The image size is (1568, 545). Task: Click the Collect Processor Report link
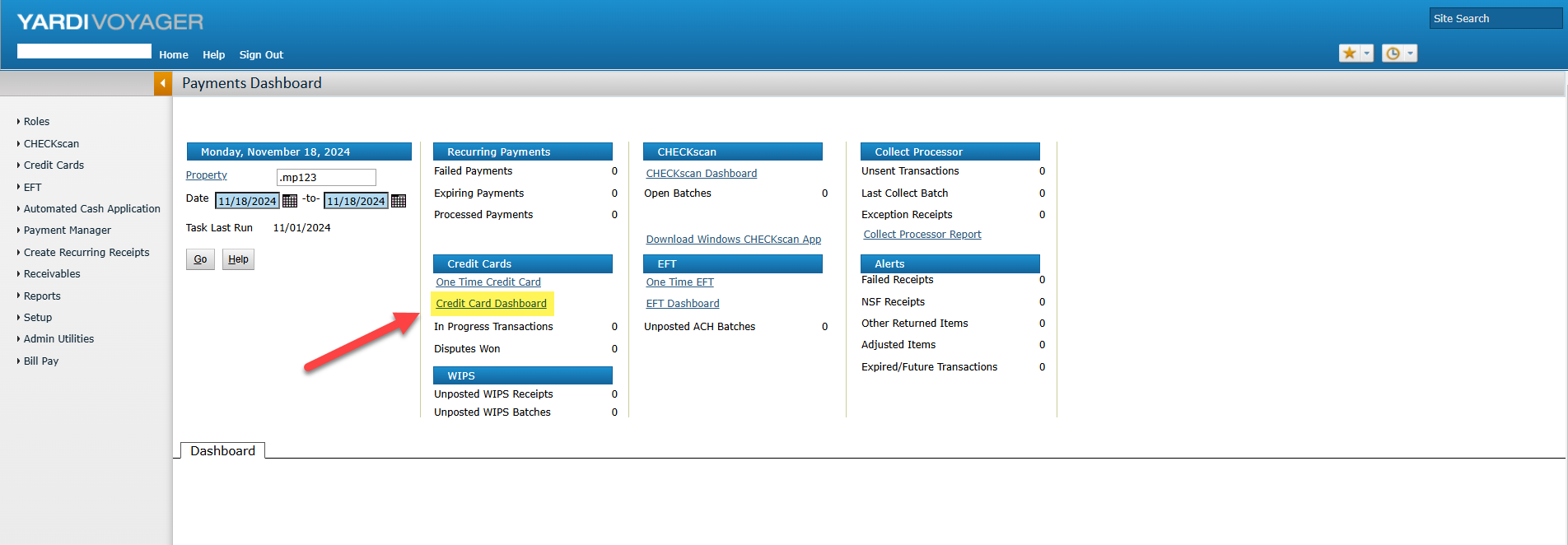922,235
